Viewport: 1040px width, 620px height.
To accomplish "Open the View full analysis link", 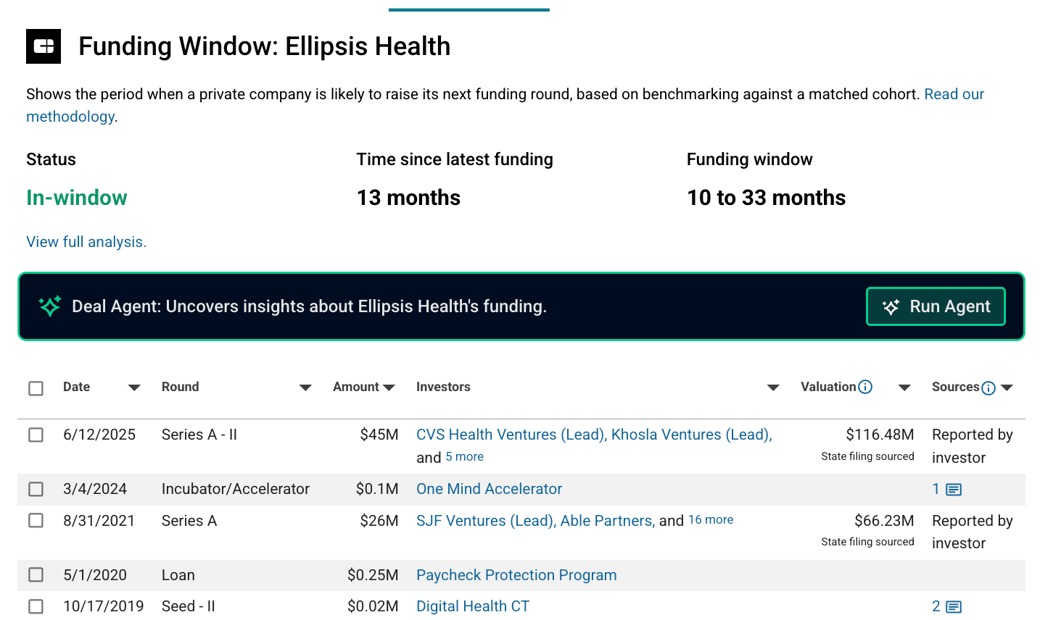I will [86, 242].
